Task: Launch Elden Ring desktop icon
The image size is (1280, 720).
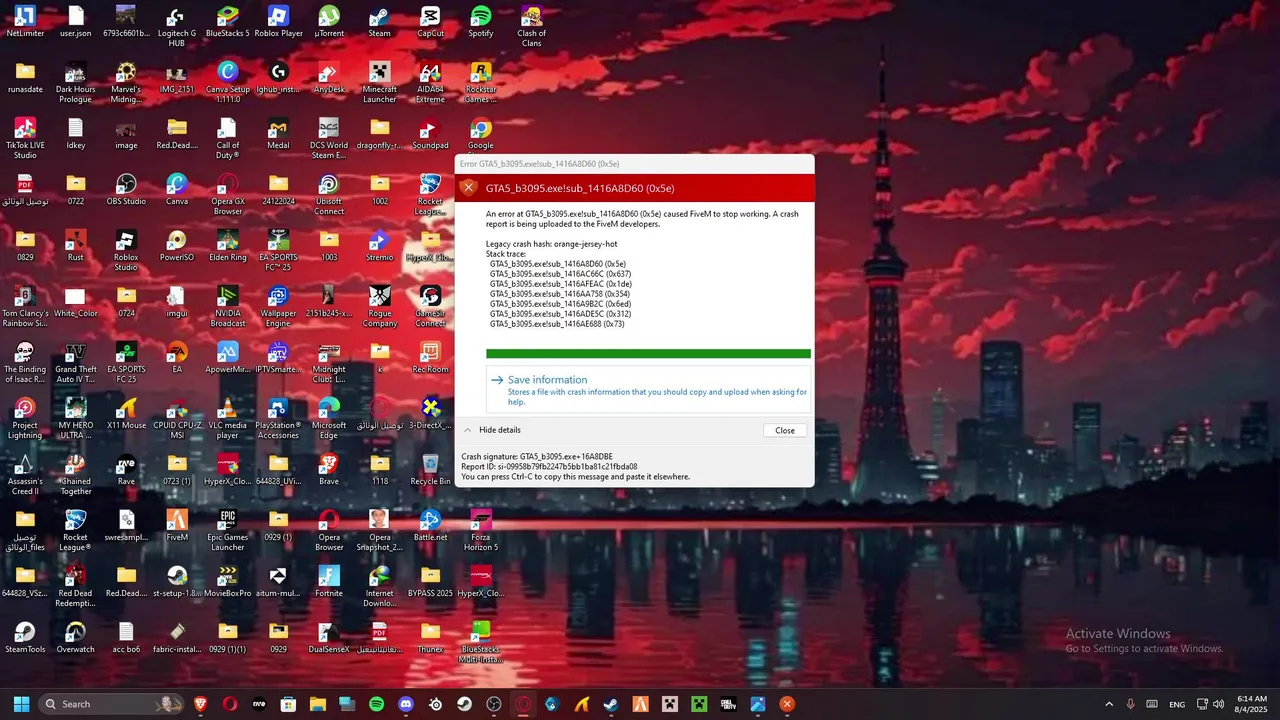Action: point(228,245)
